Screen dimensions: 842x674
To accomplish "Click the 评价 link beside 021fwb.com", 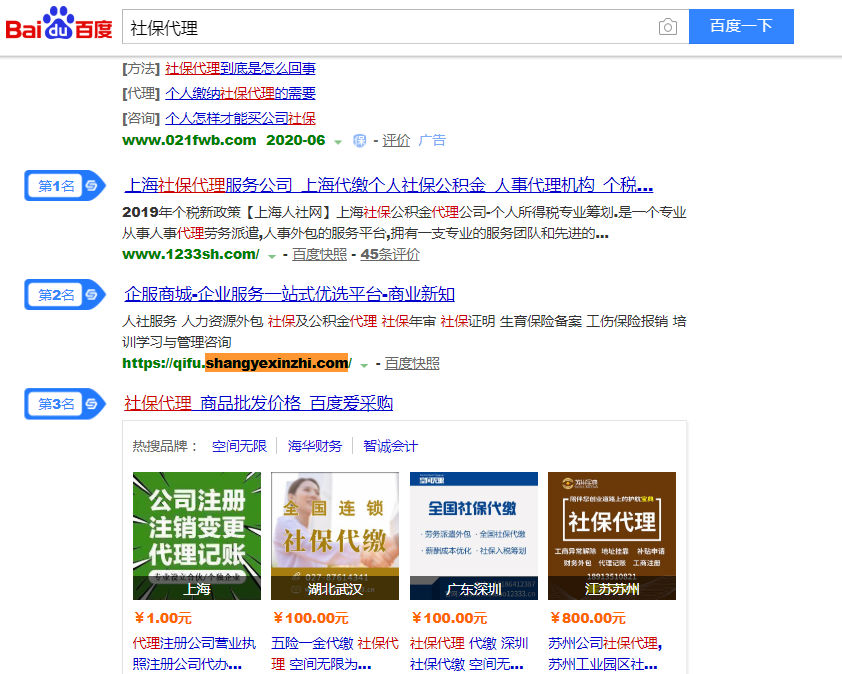I will coord(396,141).
